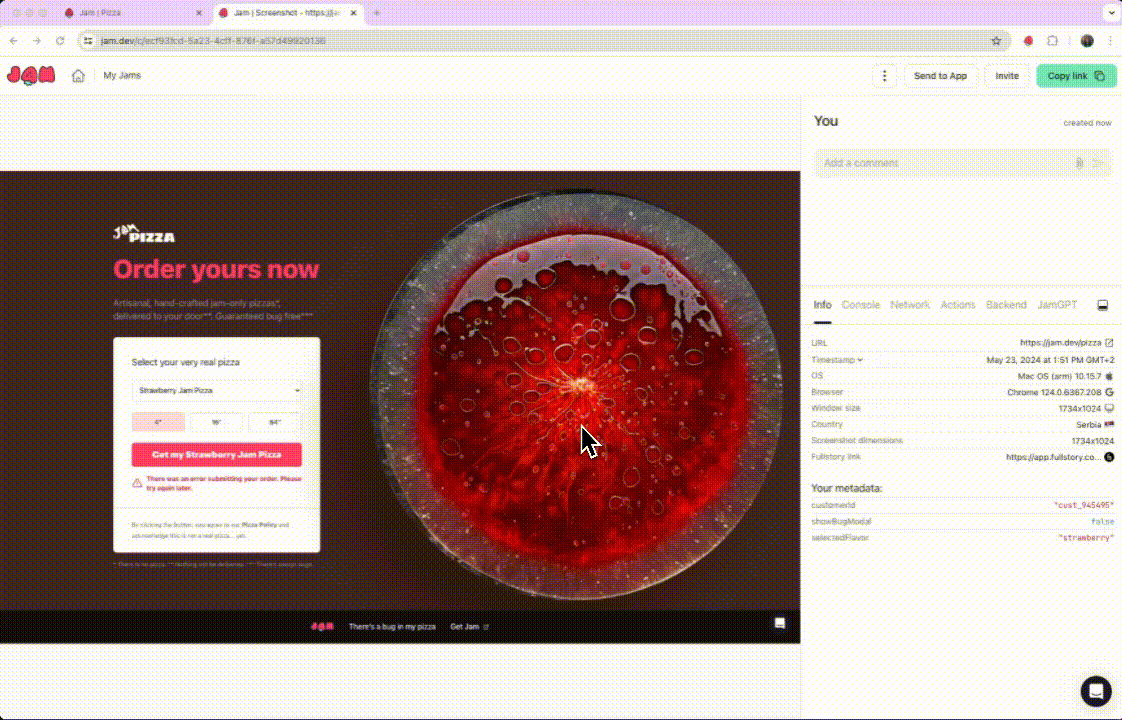Open the JamGPT tab
This screenshot has height=720, width=1122.
pos(1057,305)
